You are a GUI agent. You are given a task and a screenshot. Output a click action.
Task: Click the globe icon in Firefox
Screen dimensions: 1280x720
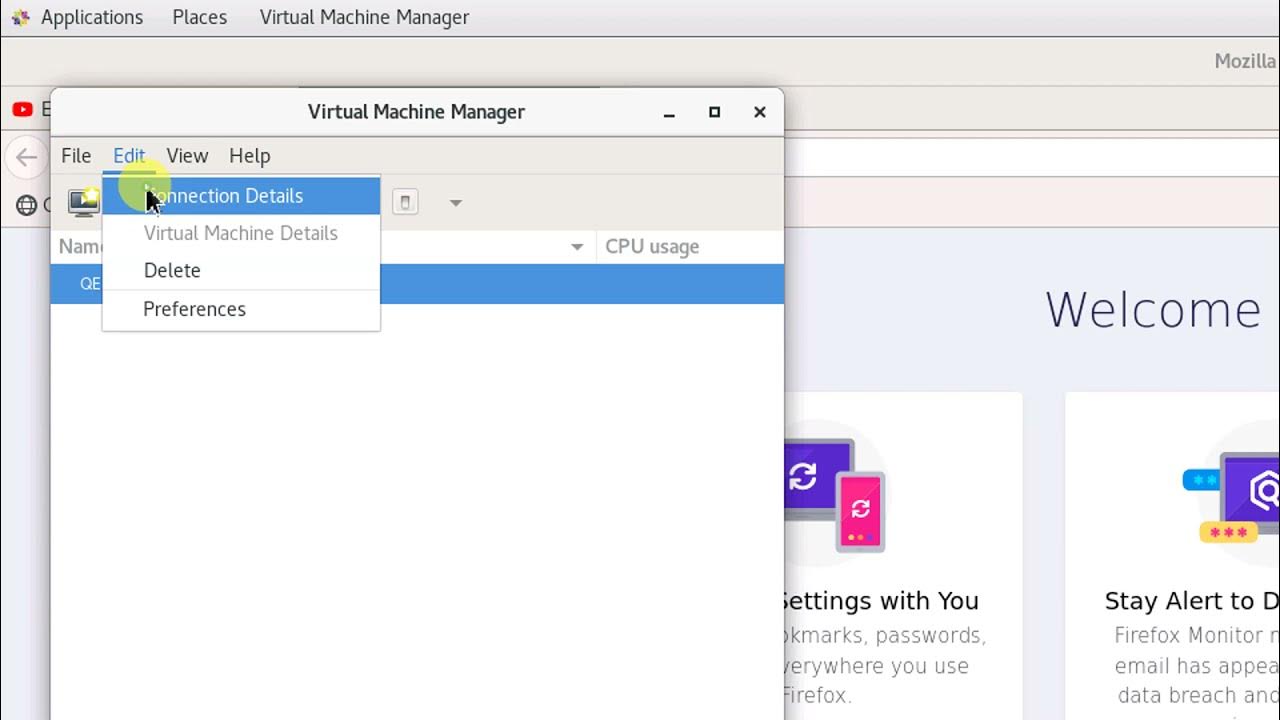26,205
